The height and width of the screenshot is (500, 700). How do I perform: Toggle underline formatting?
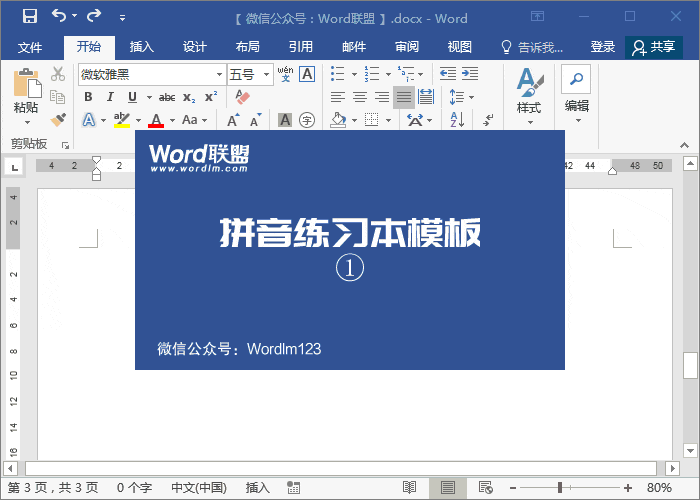tap(132, 97)
